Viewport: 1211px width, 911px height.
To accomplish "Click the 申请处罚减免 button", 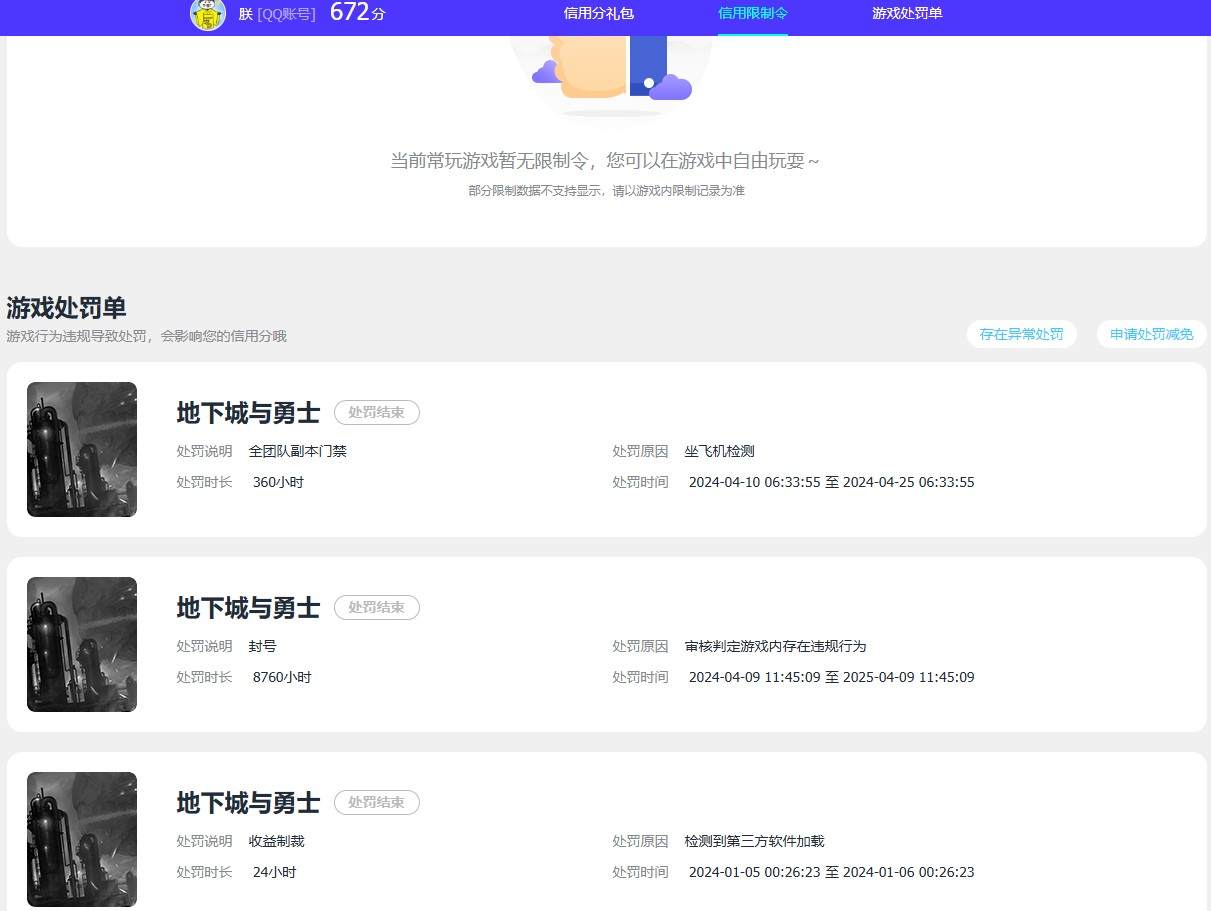I will 1152,335.
